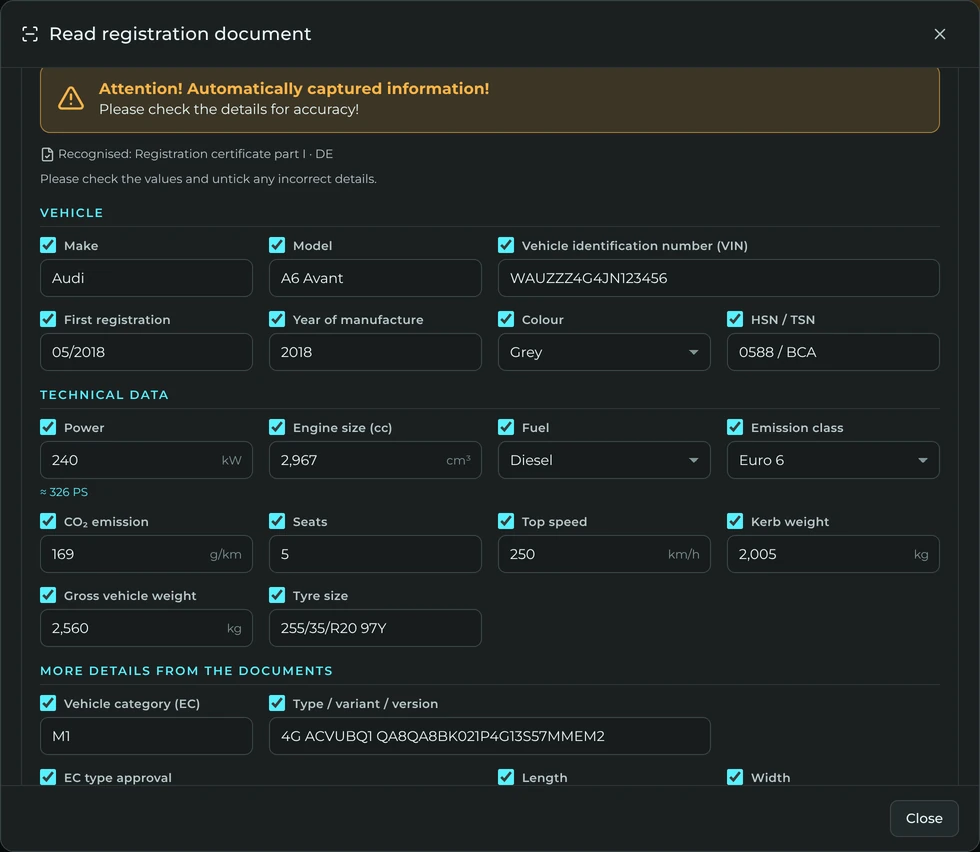Open the Fuel dropdown showing Diesel
Image resolution: width=980 pixels, height=852 pixels.
(604, 460)
